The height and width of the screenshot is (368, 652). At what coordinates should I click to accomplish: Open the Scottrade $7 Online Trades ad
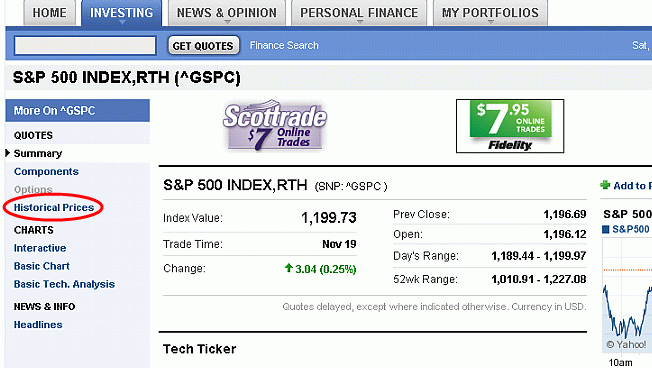pyautogui.click(x=274, y=125)
